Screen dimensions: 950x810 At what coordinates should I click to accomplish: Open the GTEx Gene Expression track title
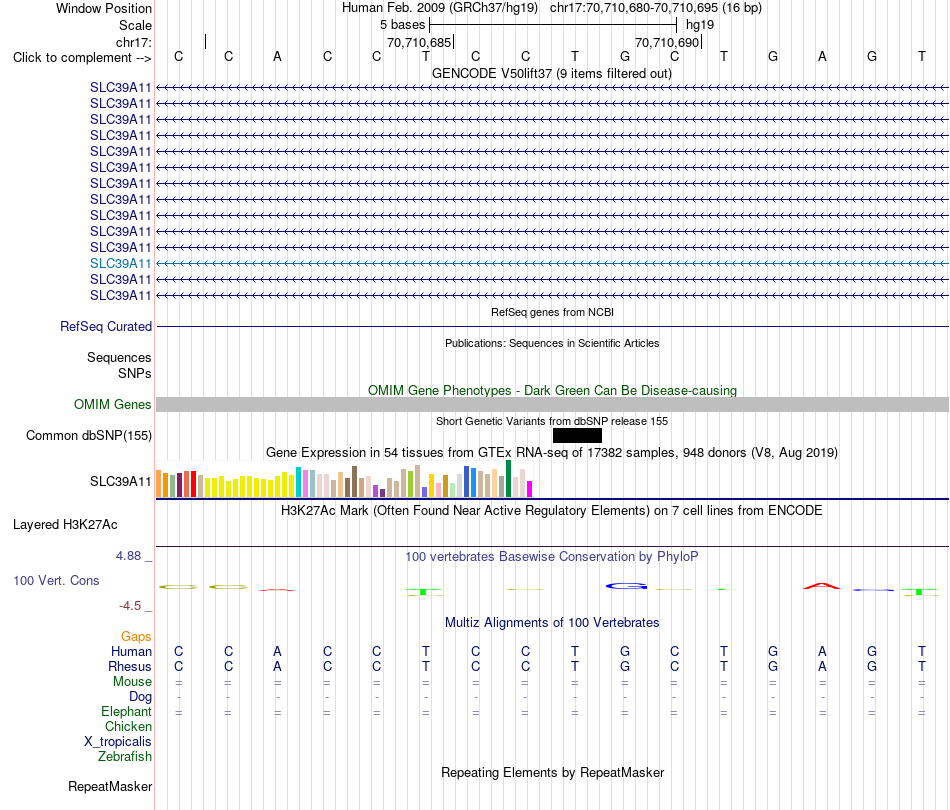tap(552, 453)
